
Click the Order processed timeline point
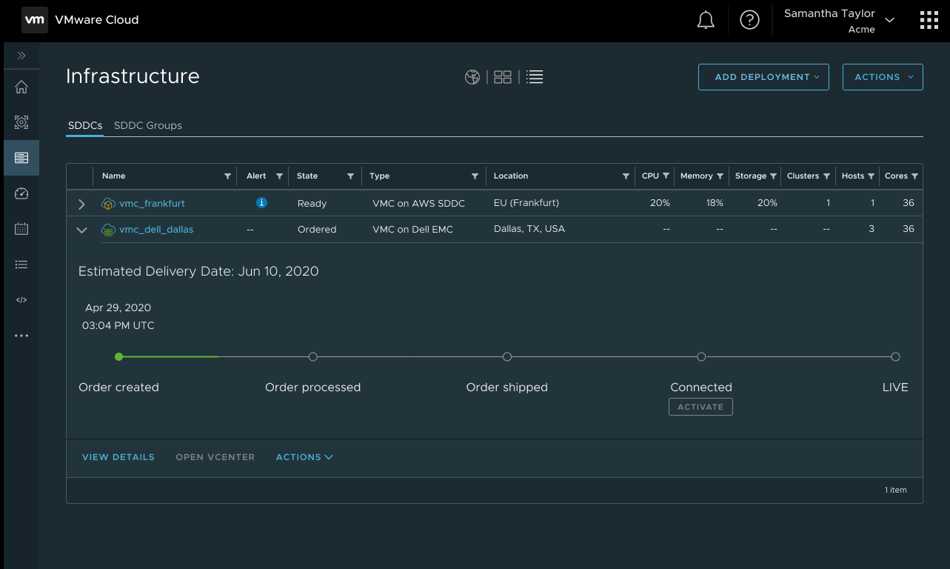[x=313, y=357]
